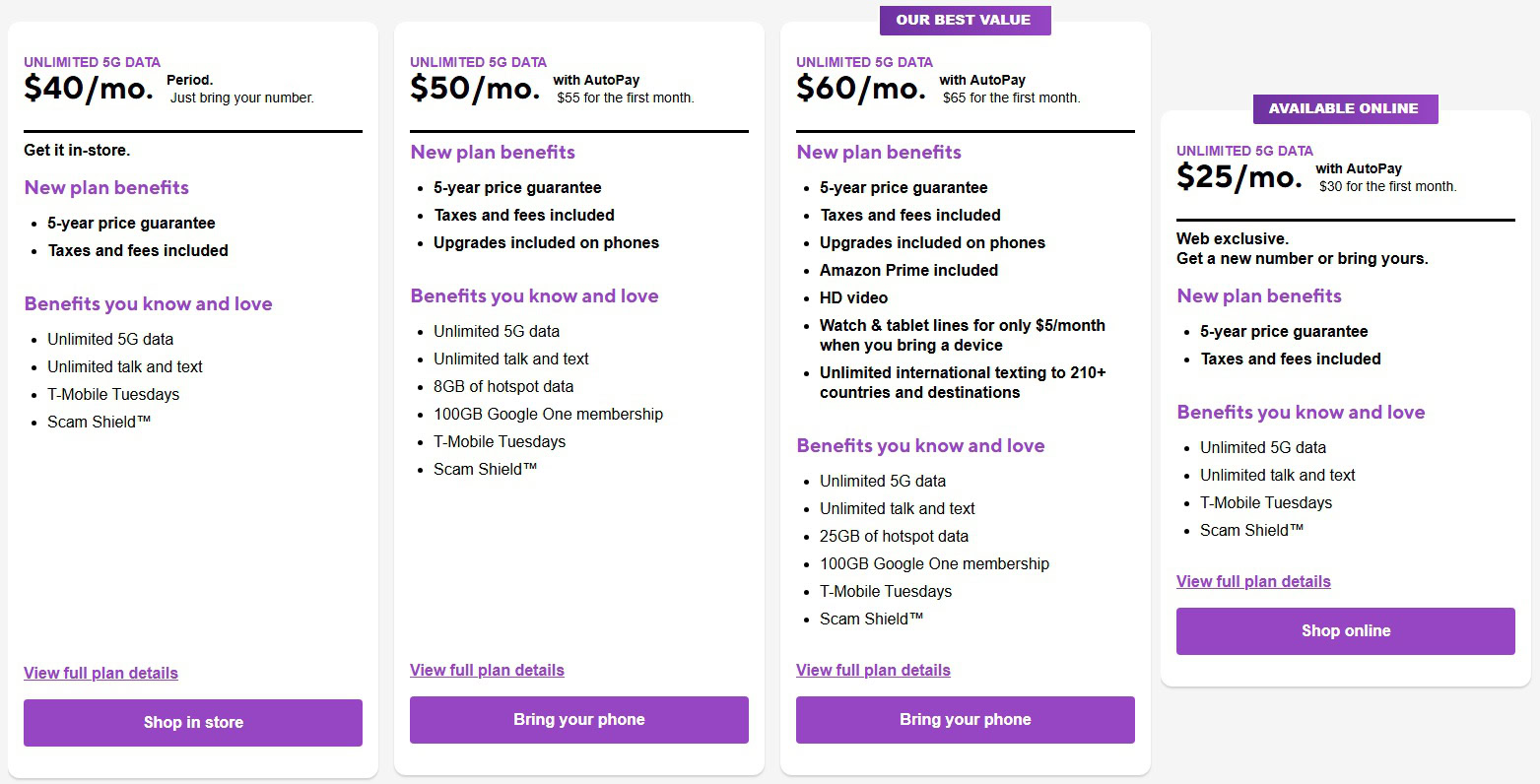
Task: Click the Web exclusive text
Action: tap(1233, 238)
